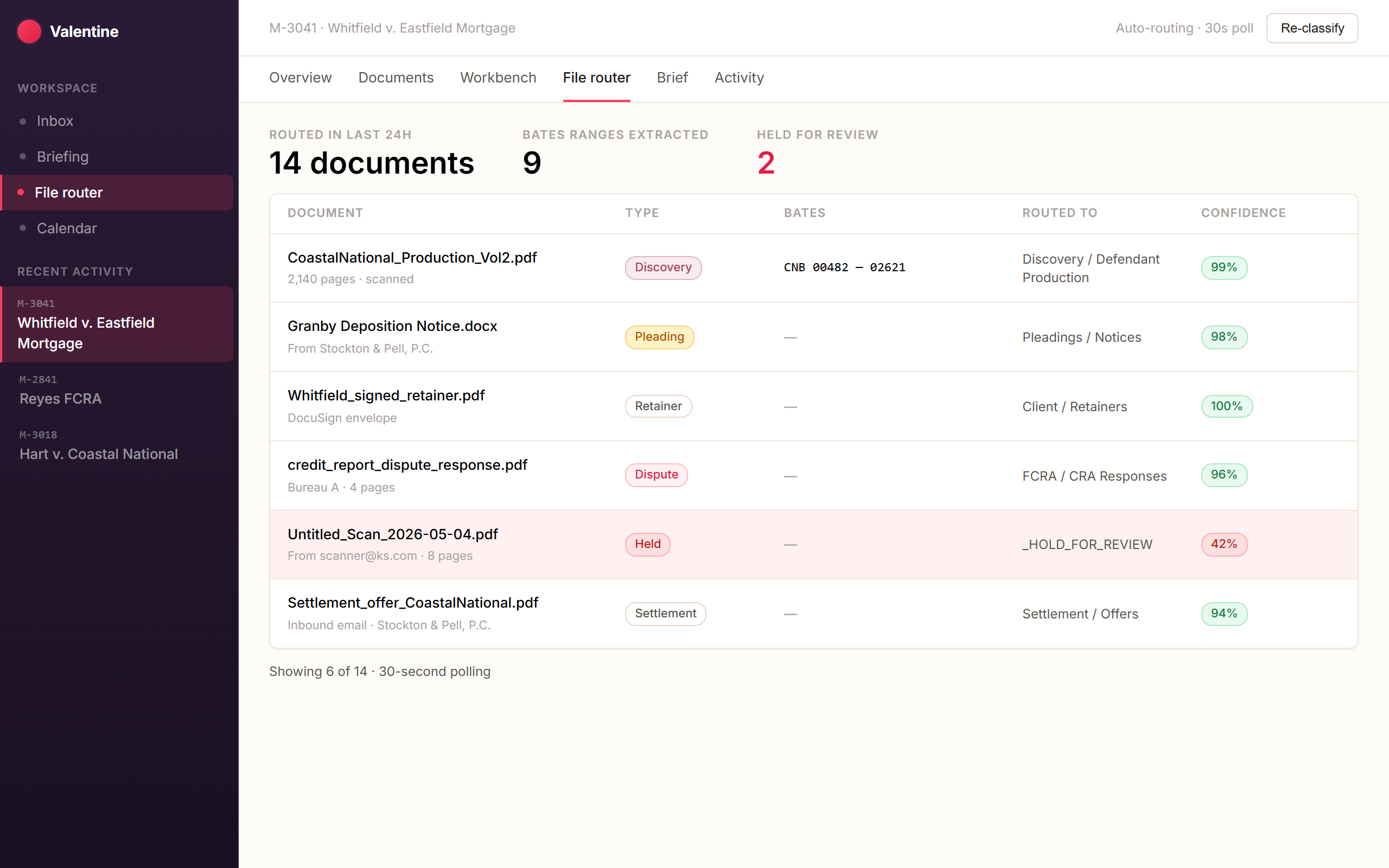1389x868 pixels.
Task: Click the Retainer type tag
Action: (x=658, y=406)
